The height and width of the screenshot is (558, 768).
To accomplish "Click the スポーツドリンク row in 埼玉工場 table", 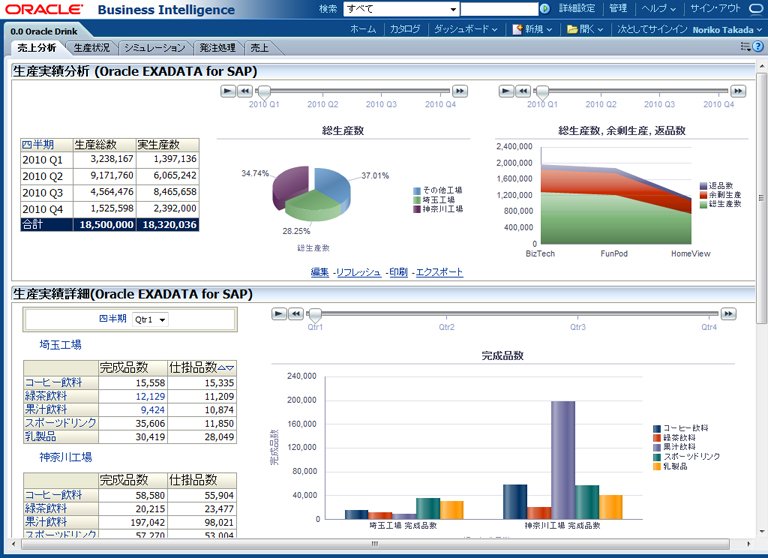I will (130, 423).
